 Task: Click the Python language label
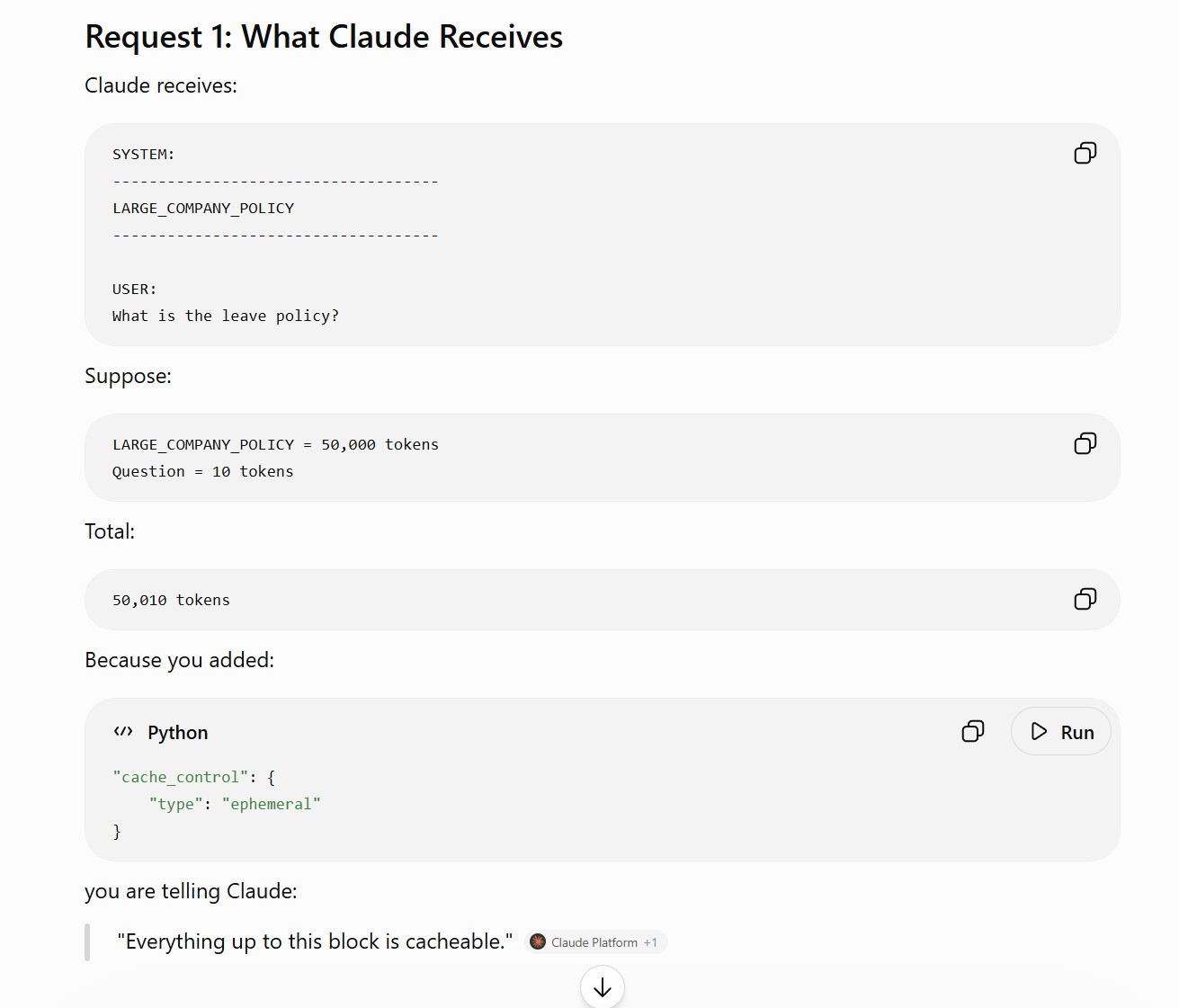[x=178, y=733]
